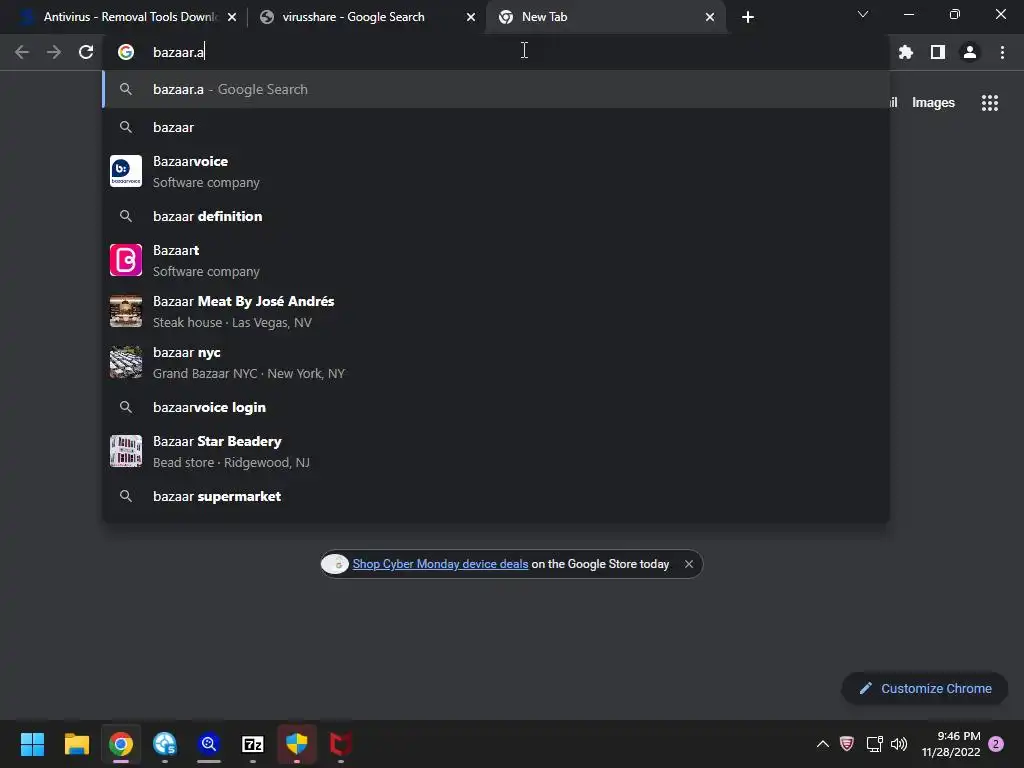1024x768 pixels.
Task: Click the Bazaar Meat steak house thumbnail
Action: (126, 311)
